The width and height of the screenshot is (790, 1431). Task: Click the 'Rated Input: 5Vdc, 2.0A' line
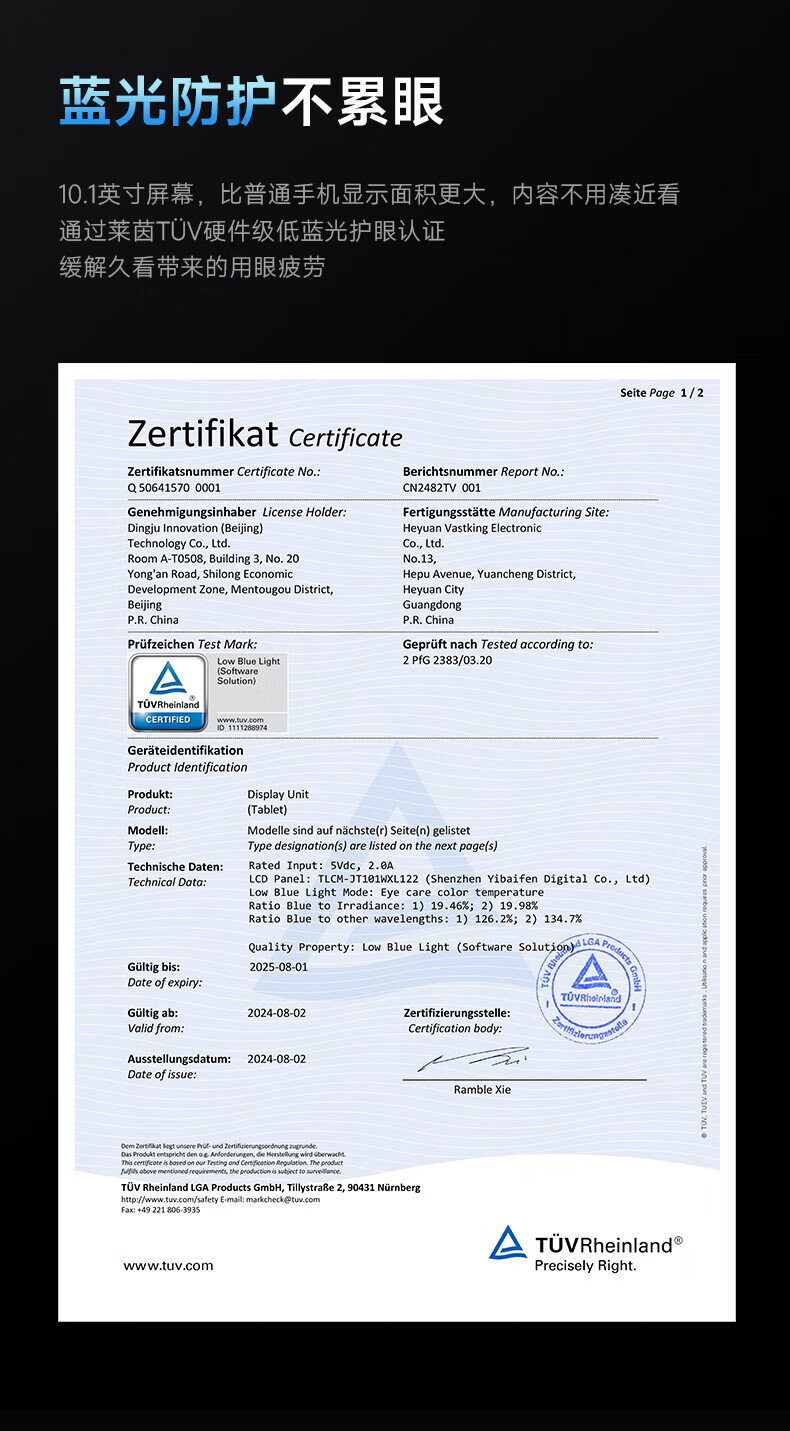point(321,866)
